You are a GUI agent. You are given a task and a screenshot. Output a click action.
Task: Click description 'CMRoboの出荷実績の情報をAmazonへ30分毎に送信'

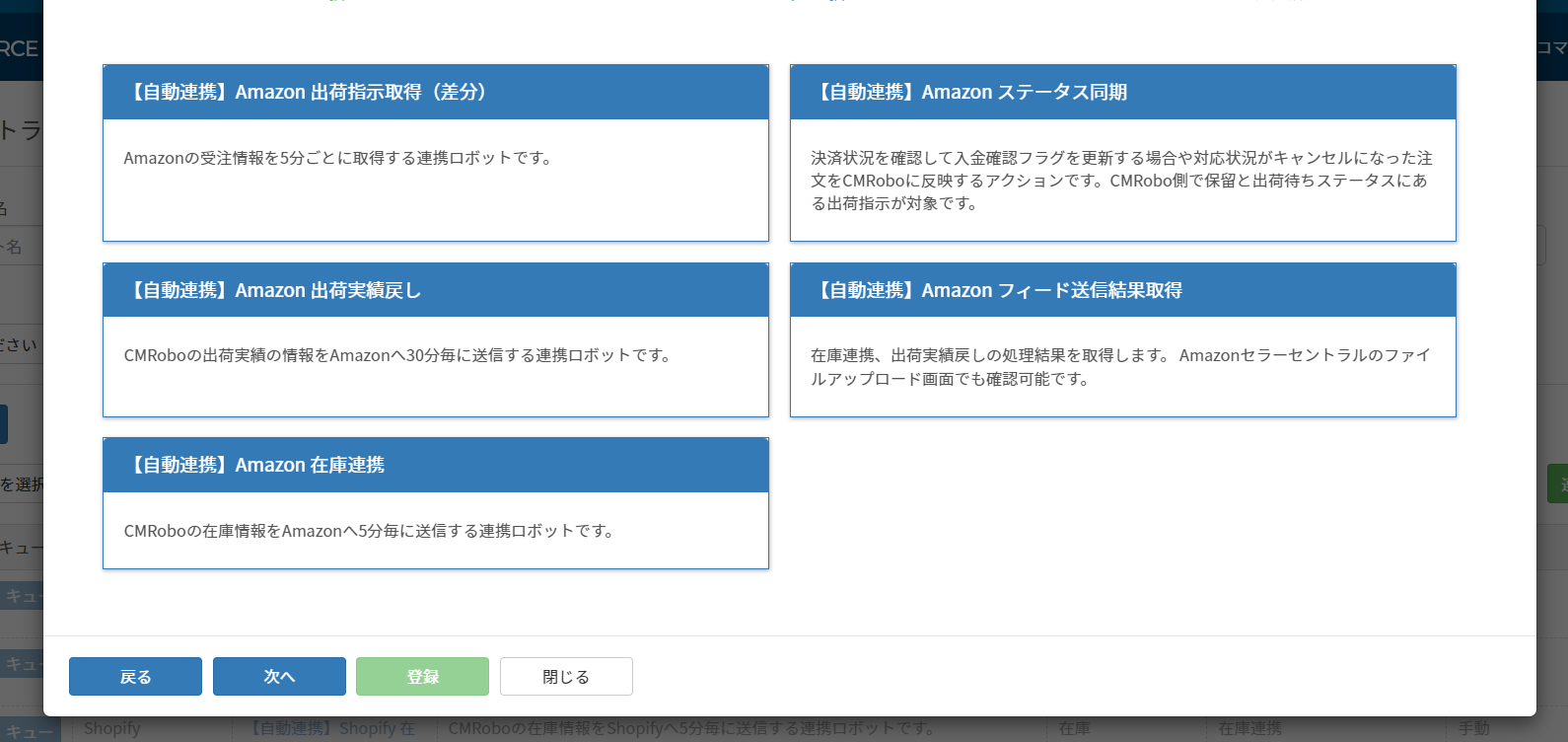point(398,355)
